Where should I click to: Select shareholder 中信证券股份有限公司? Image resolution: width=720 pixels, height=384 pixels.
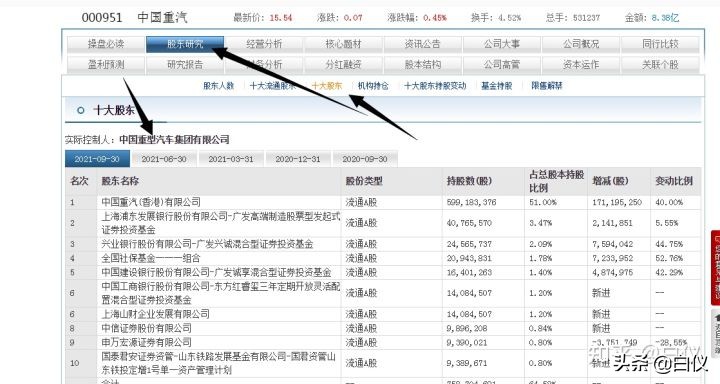(x=146, y=328)
